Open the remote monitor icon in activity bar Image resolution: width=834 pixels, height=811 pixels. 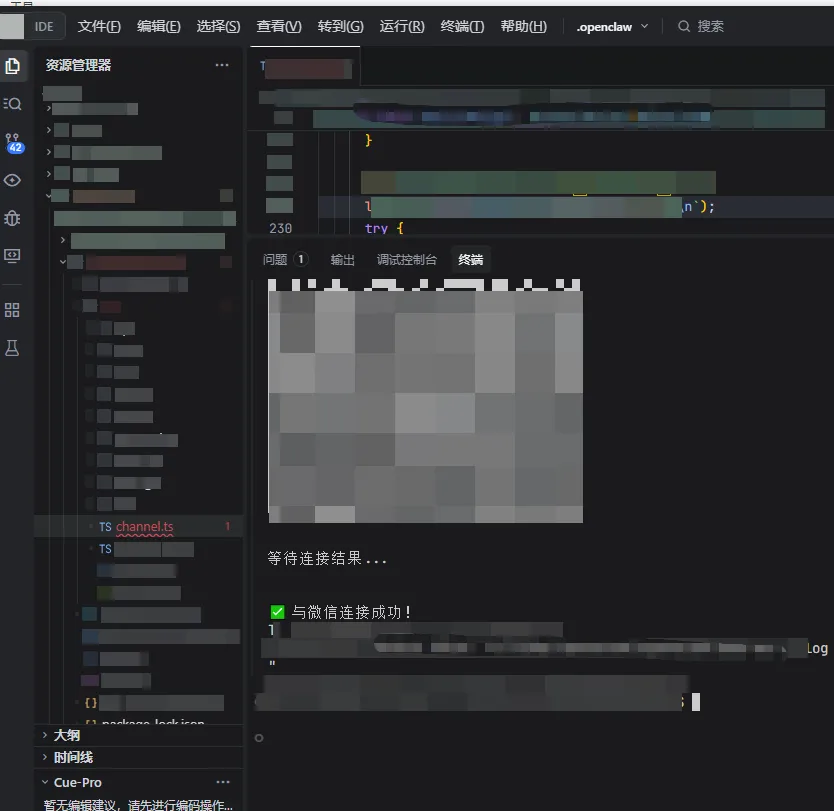click(12, 256)
